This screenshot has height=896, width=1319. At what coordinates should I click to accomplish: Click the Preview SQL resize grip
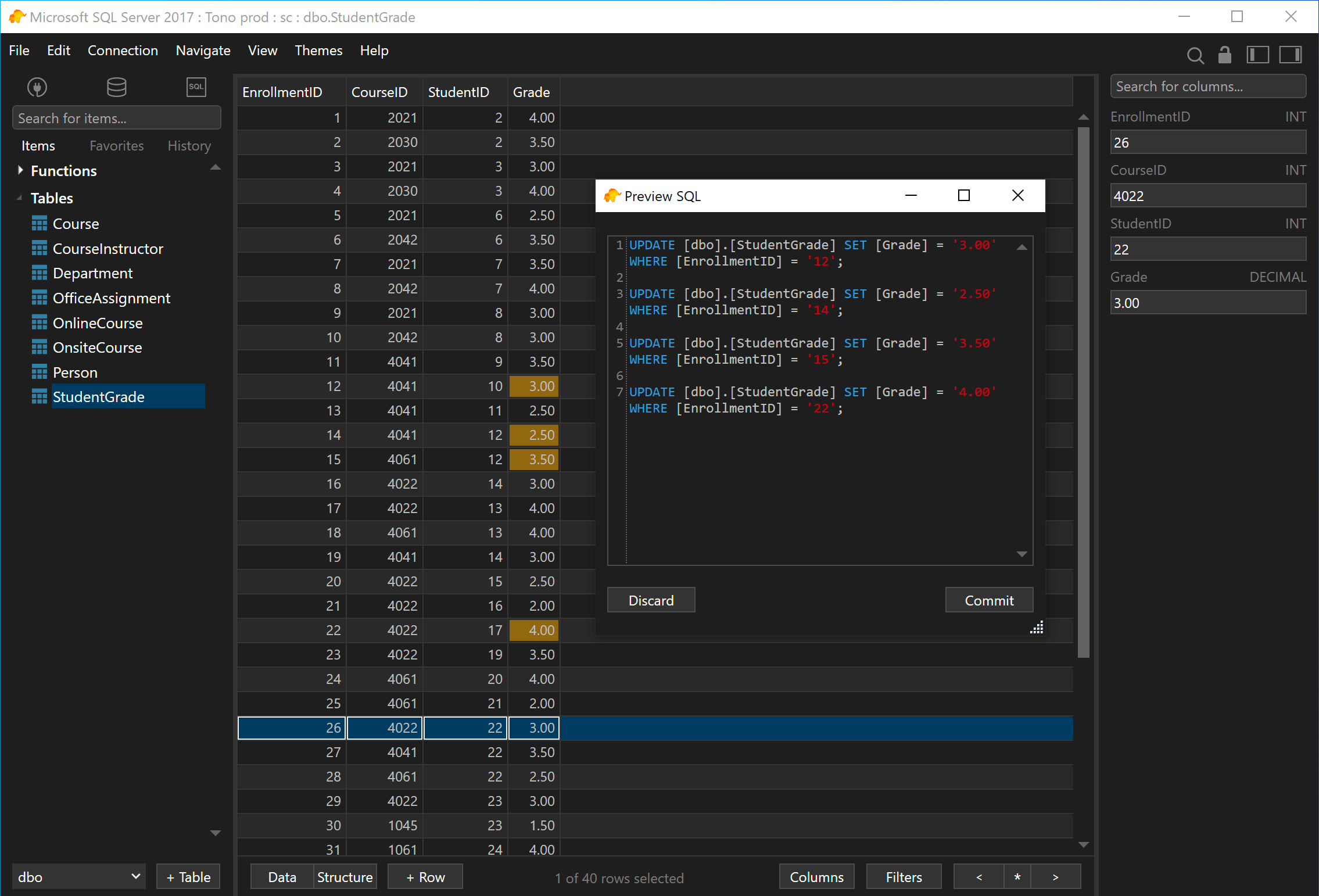click(1037, 628)
